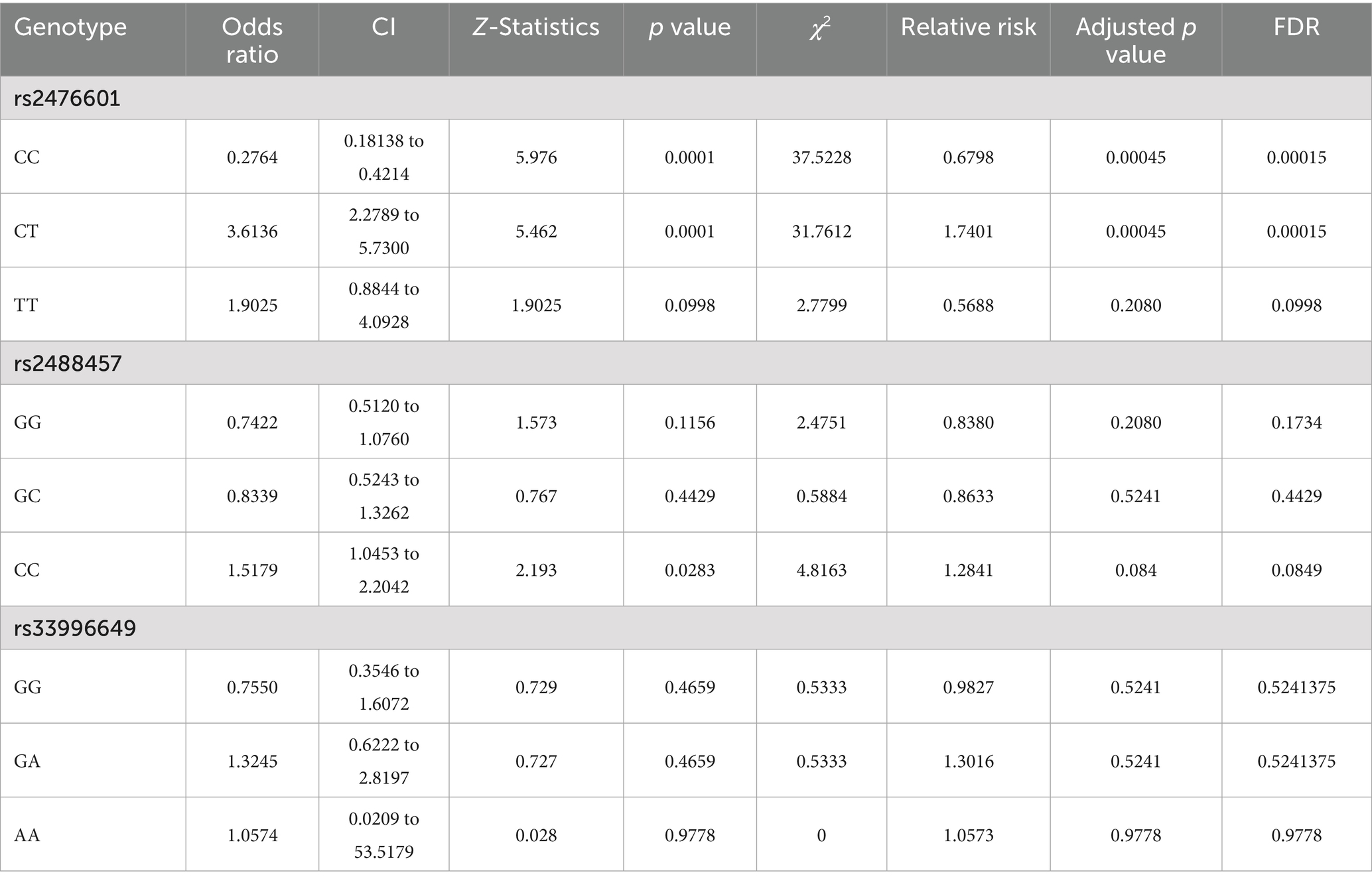Viewport: 1372px width, 883px height.
Task: Select the relative risk value 1.7401
Action: click(x=968, y=232)
